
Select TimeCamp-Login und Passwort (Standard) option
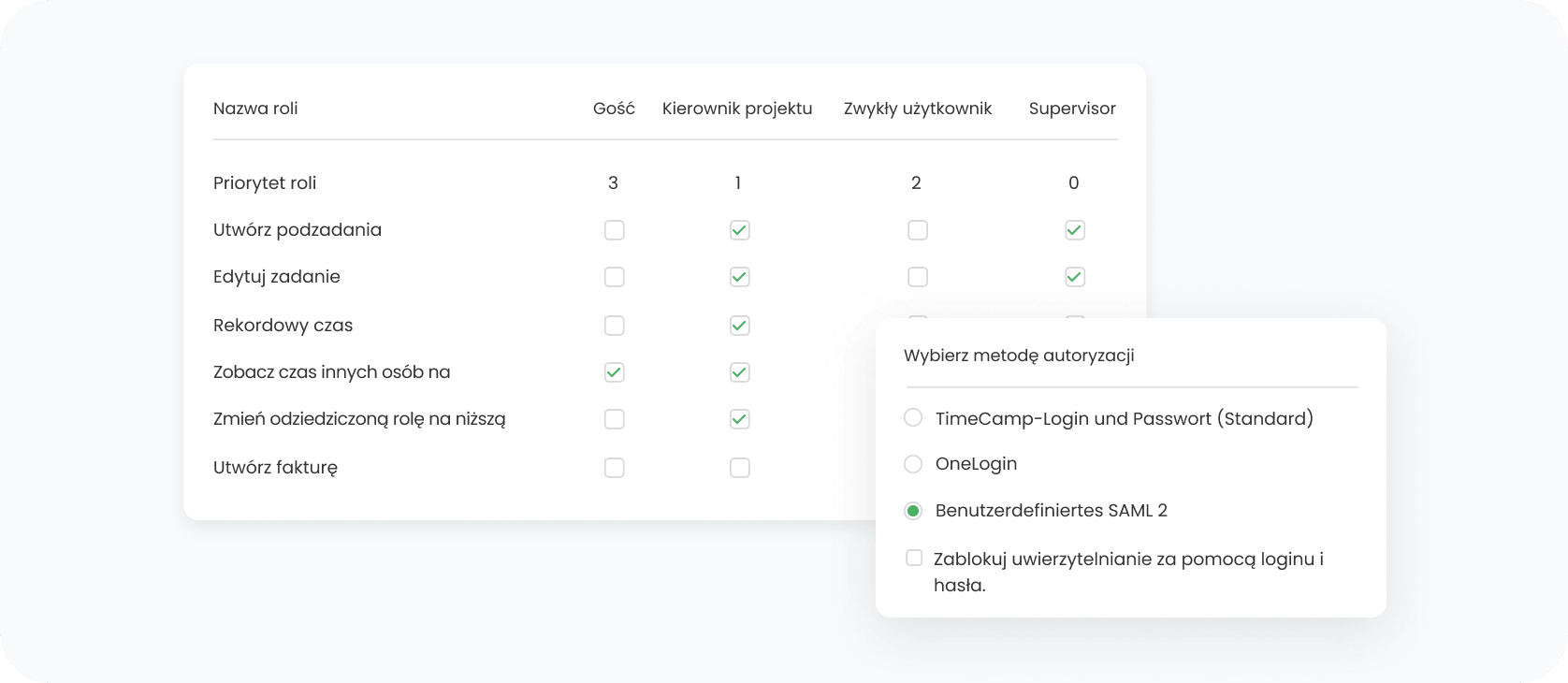point(913,418)
